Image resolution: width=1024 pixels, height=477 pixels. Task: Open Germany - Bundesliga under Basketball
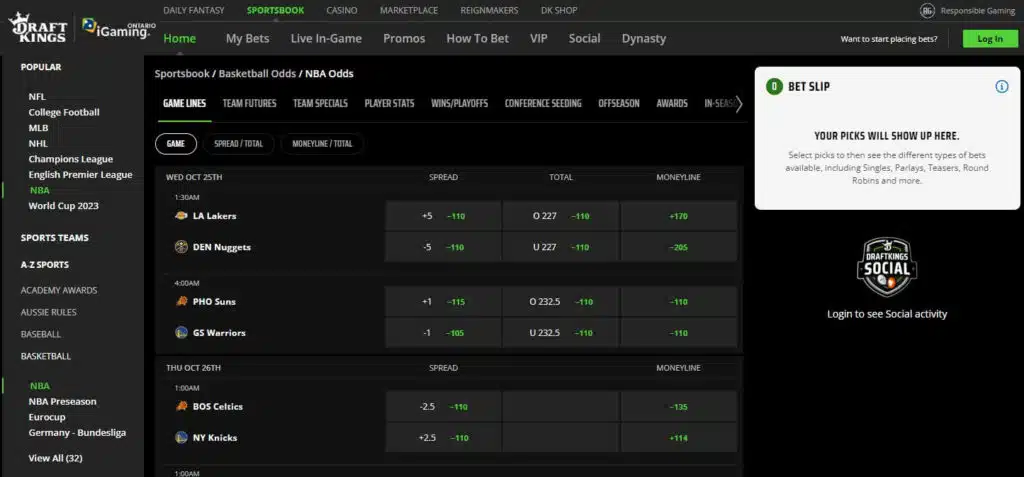77,433
